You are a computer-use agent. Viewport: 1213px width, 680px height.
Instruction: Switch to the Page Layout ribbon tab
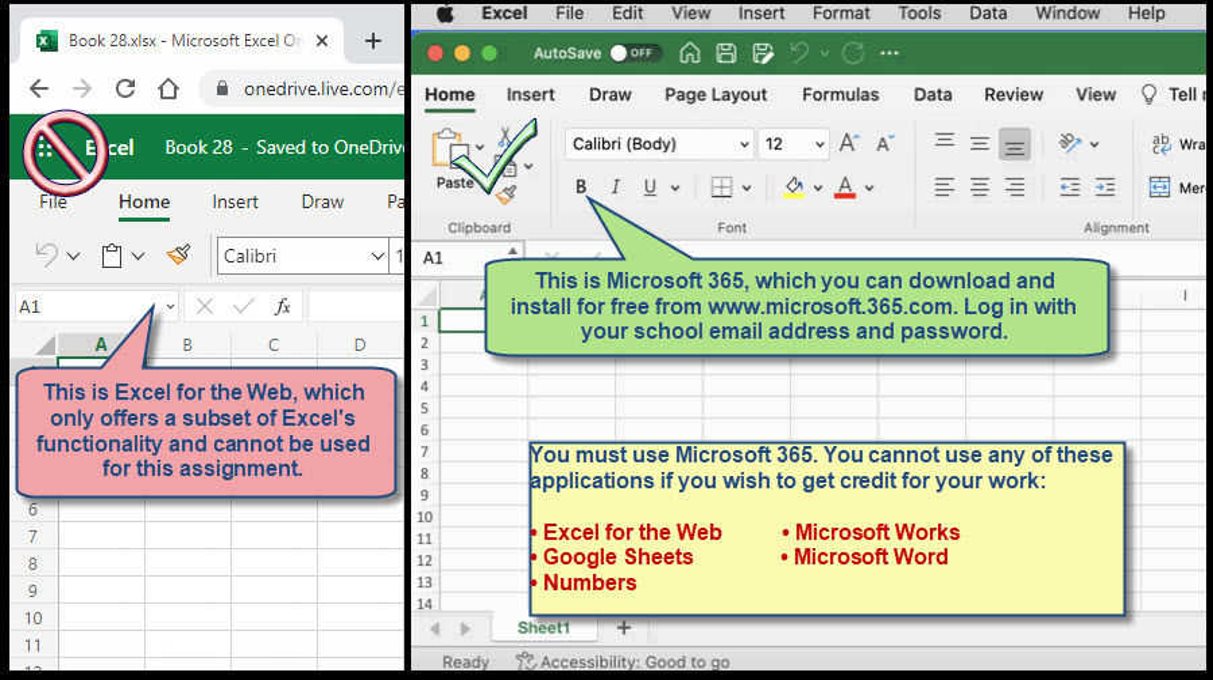coord(715,95)
